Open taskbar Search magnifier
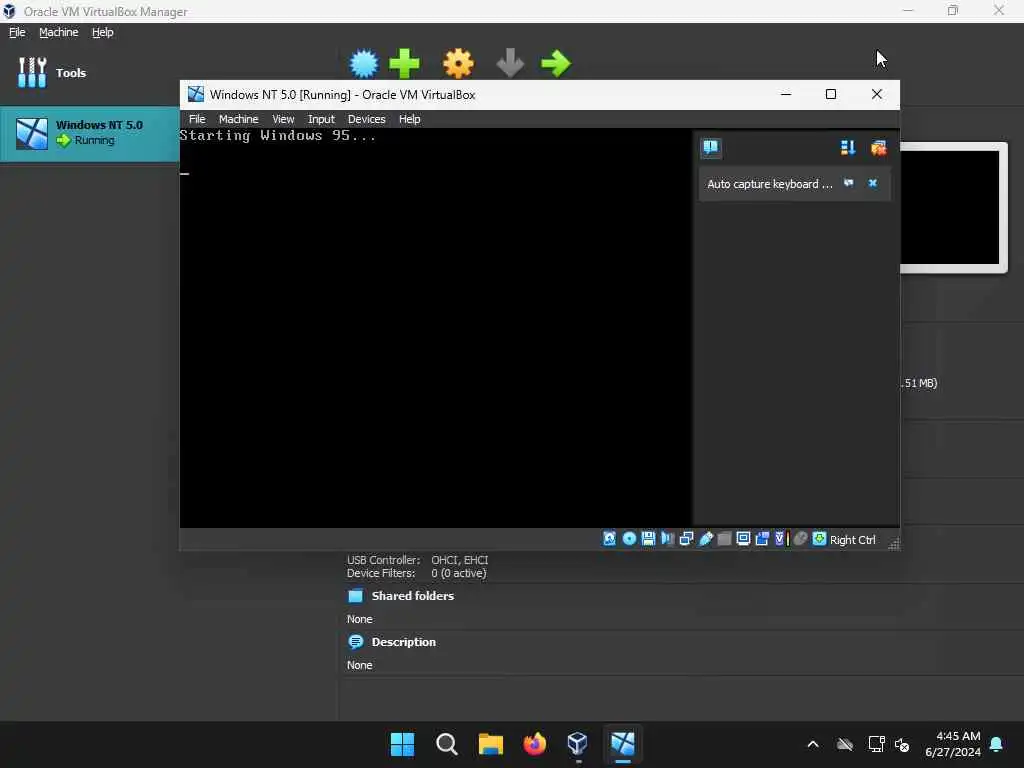 (447, 744)
